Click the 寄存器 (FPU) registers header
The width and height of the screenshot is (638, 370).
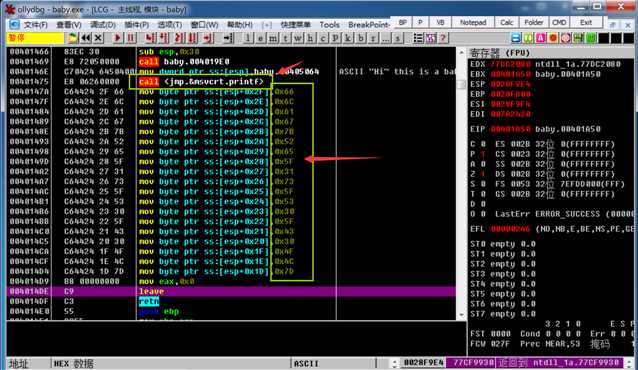click(551, 53)
